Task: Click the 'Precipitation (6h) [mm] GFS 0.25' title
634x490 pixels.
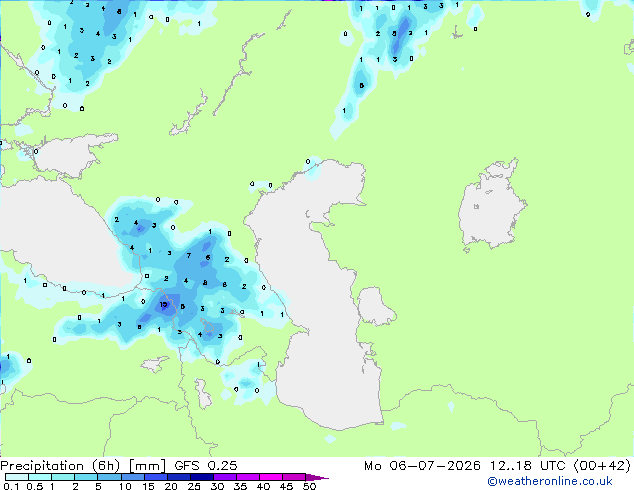Action: point(119,466)
